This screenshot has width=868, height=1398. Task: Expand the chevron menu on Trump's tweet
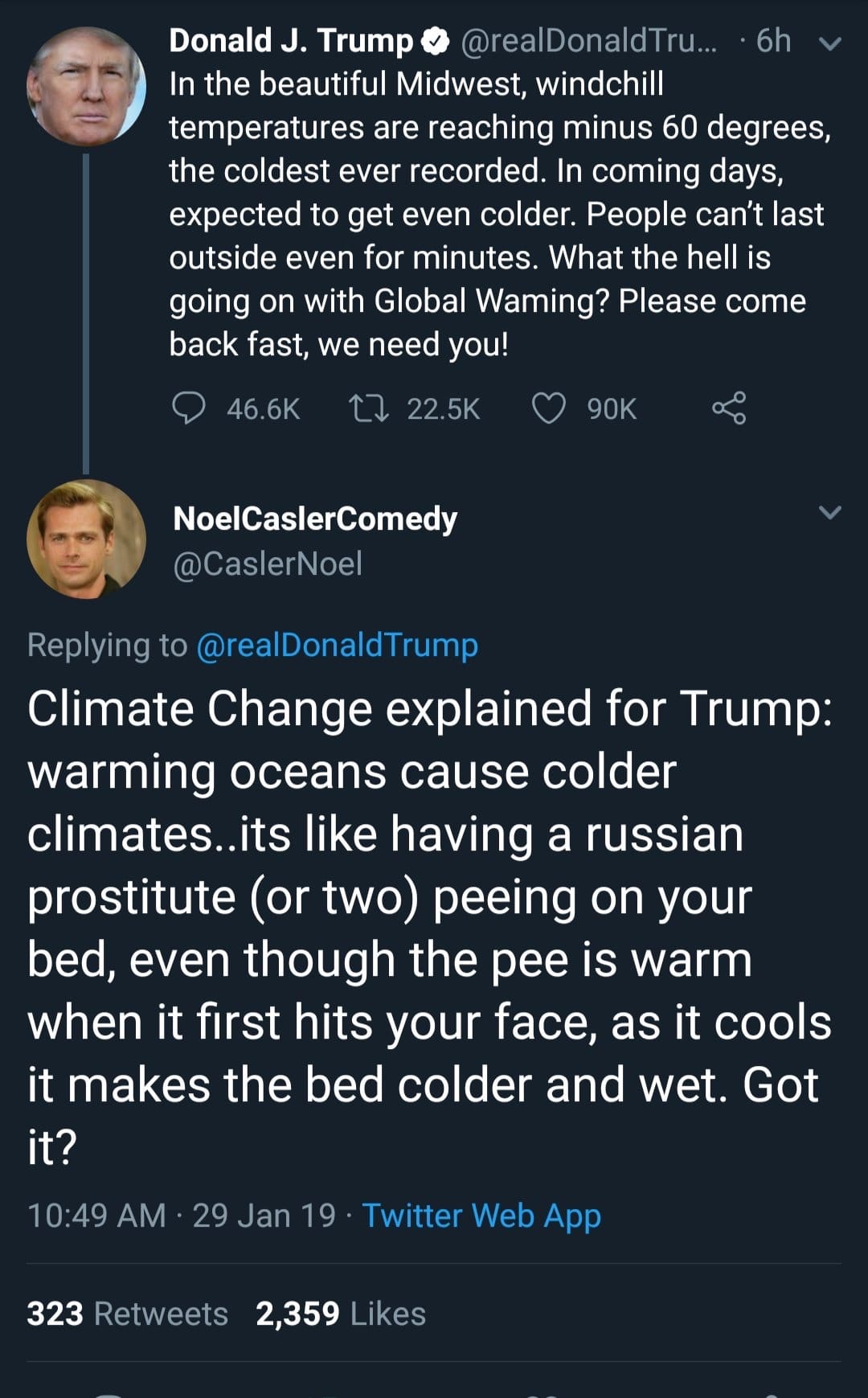tap(829, 43)
